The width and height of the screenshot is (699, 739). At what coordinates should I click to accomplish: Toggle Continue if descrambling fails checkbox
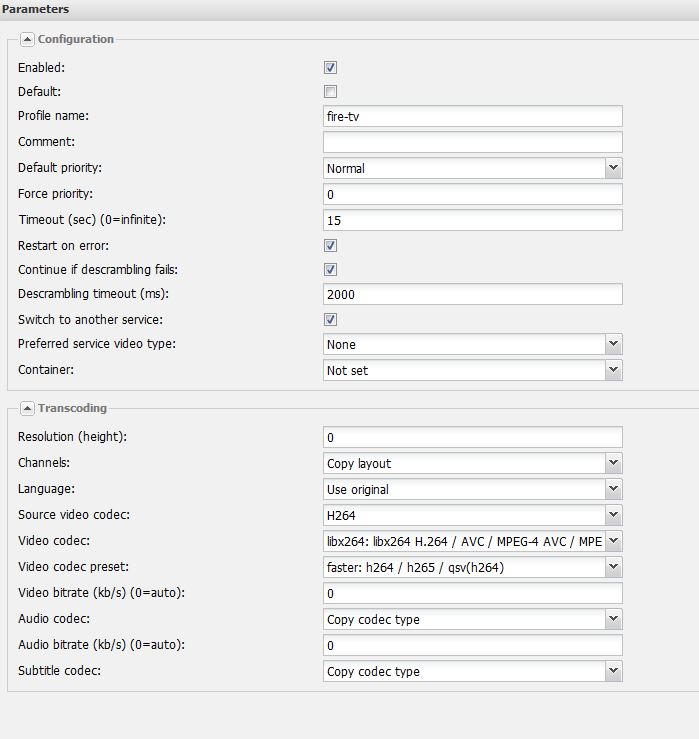pos(330,270)
